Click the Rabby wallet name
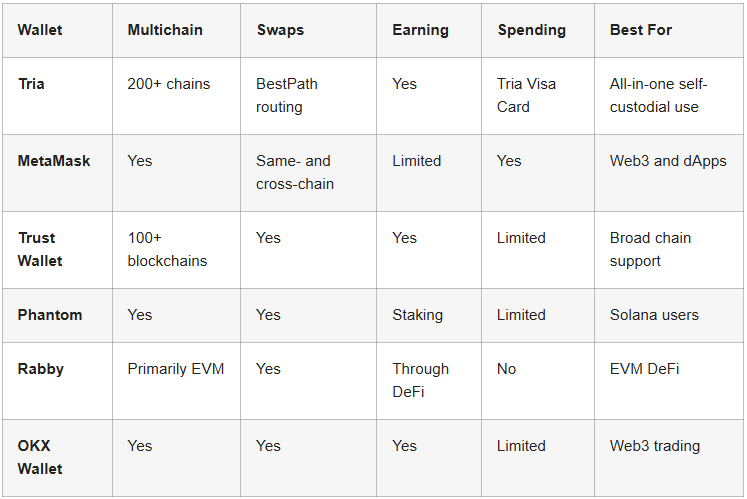The image size is (747, 499). click(40, 369)
